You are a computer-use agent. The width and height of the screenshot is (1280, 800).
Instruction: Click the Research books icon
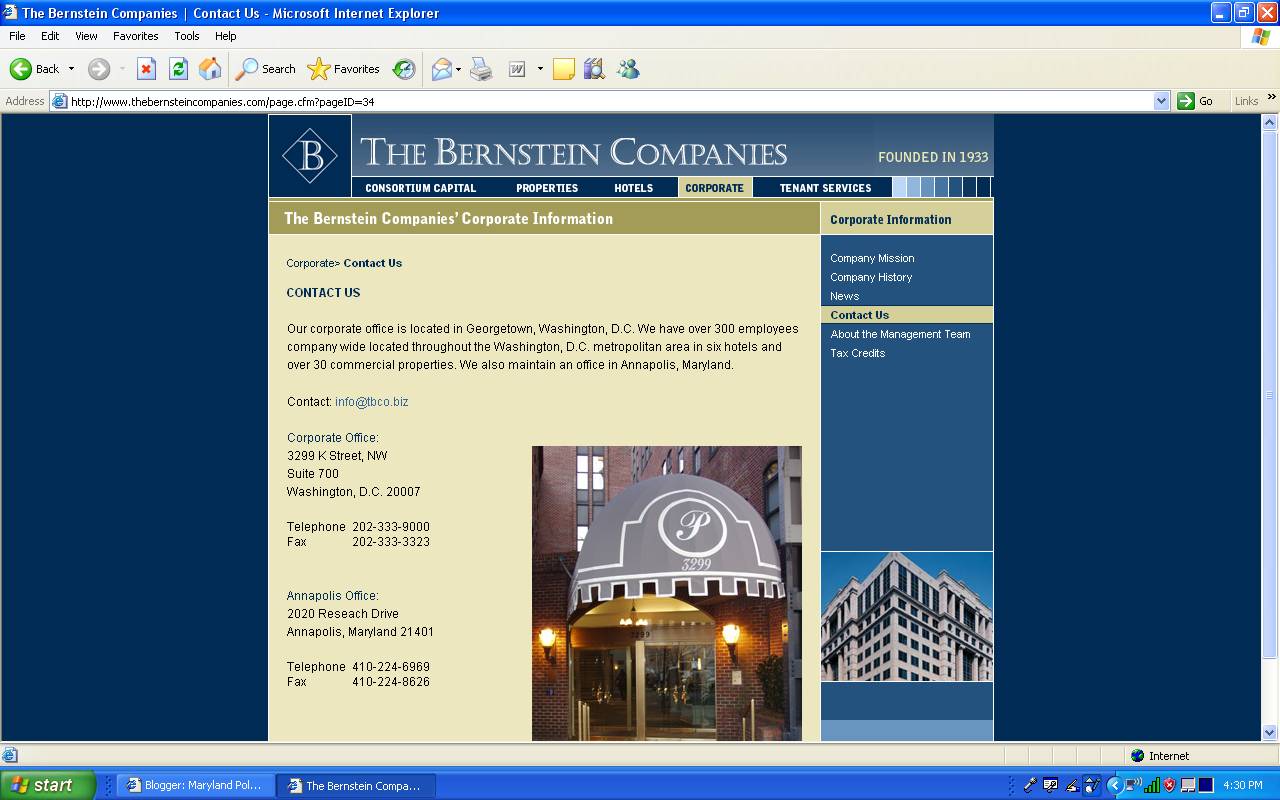point(595,69)
